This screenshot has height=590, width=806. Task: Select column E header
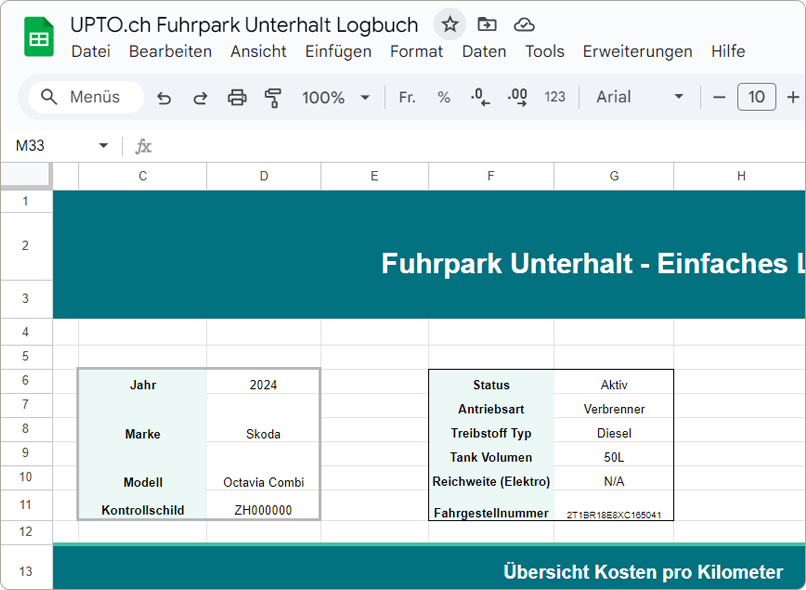click(375, 176)
